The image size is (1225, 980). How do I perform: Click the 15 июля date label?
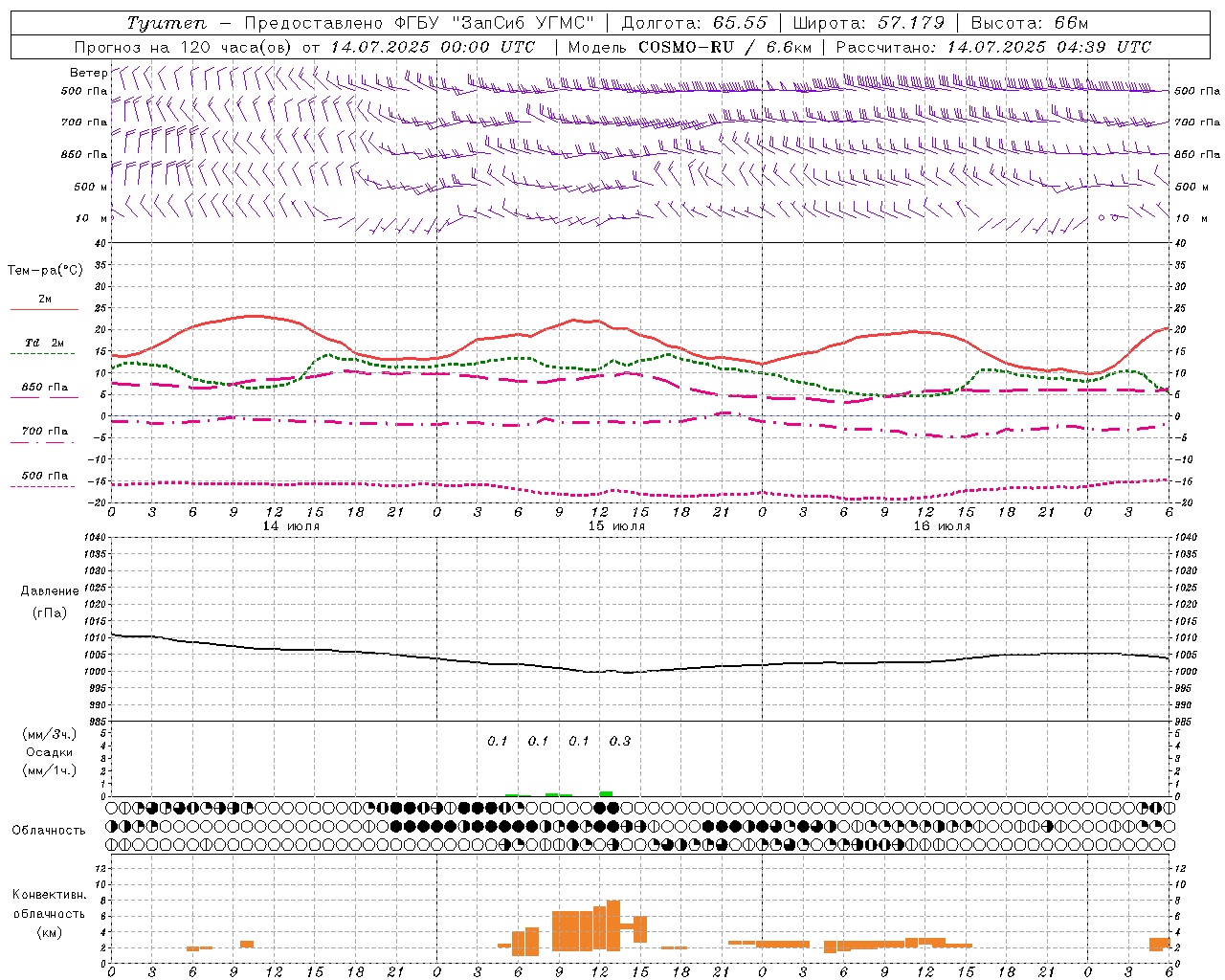615,526
